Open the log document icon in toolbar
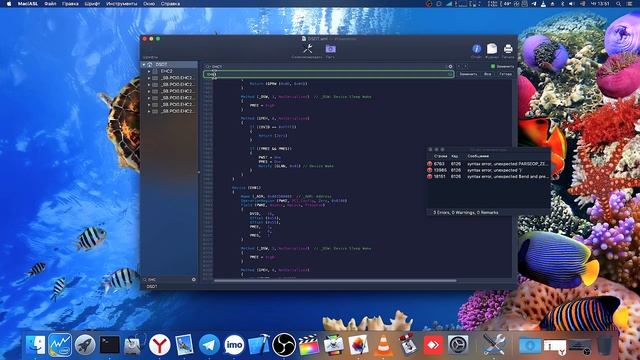 [492, 49]
